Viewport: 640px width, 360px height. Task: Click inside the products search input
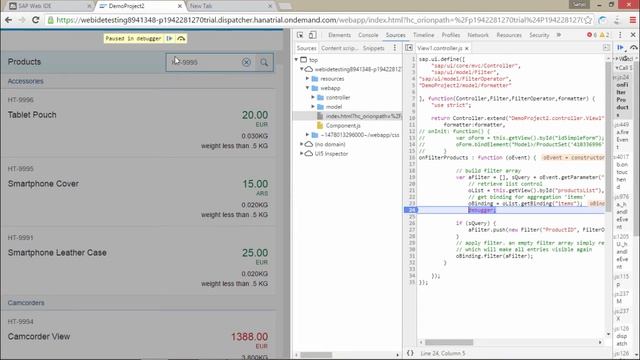[x=204, y=62]
